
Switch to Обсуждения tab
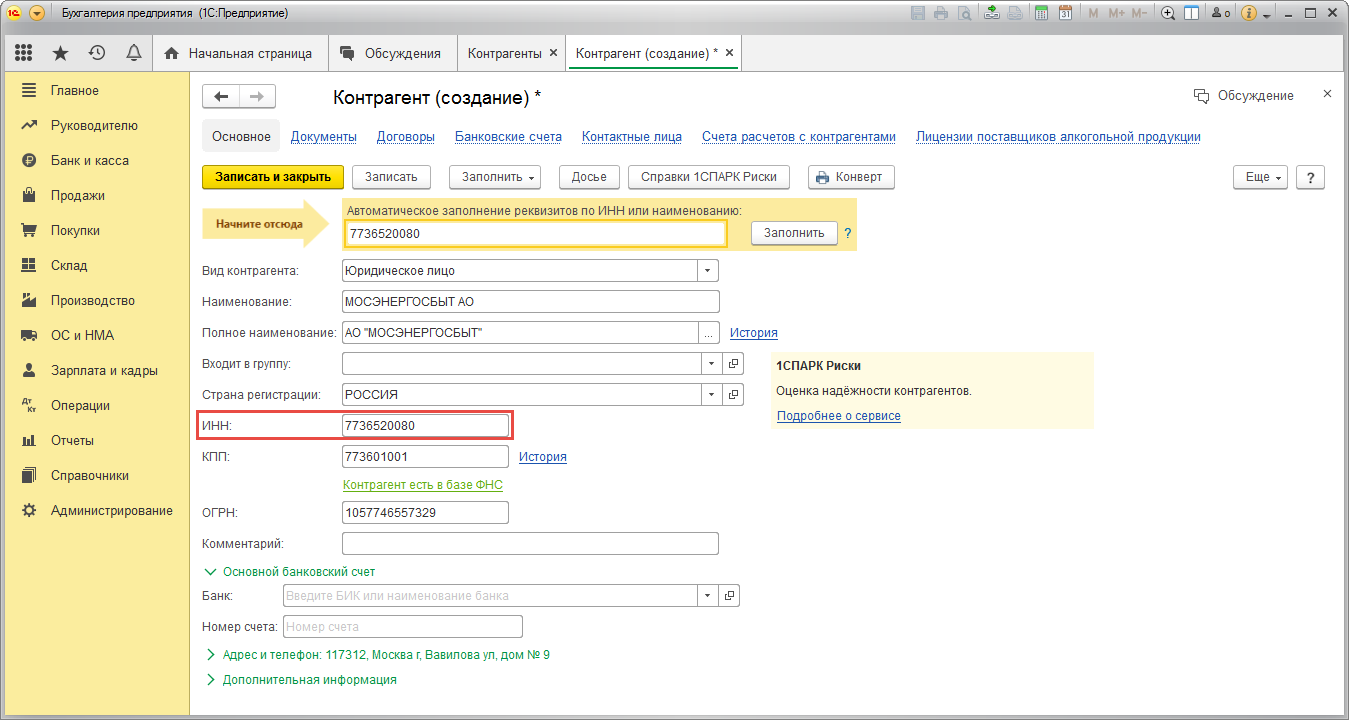point(391,53)
